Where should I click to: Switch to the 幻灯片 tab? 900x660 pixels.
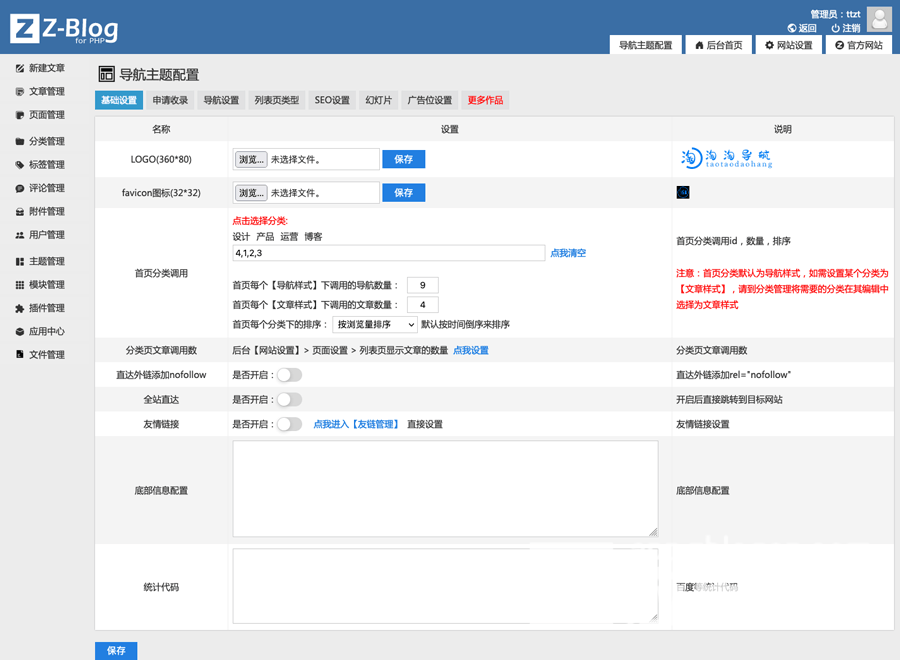(379, 100)
